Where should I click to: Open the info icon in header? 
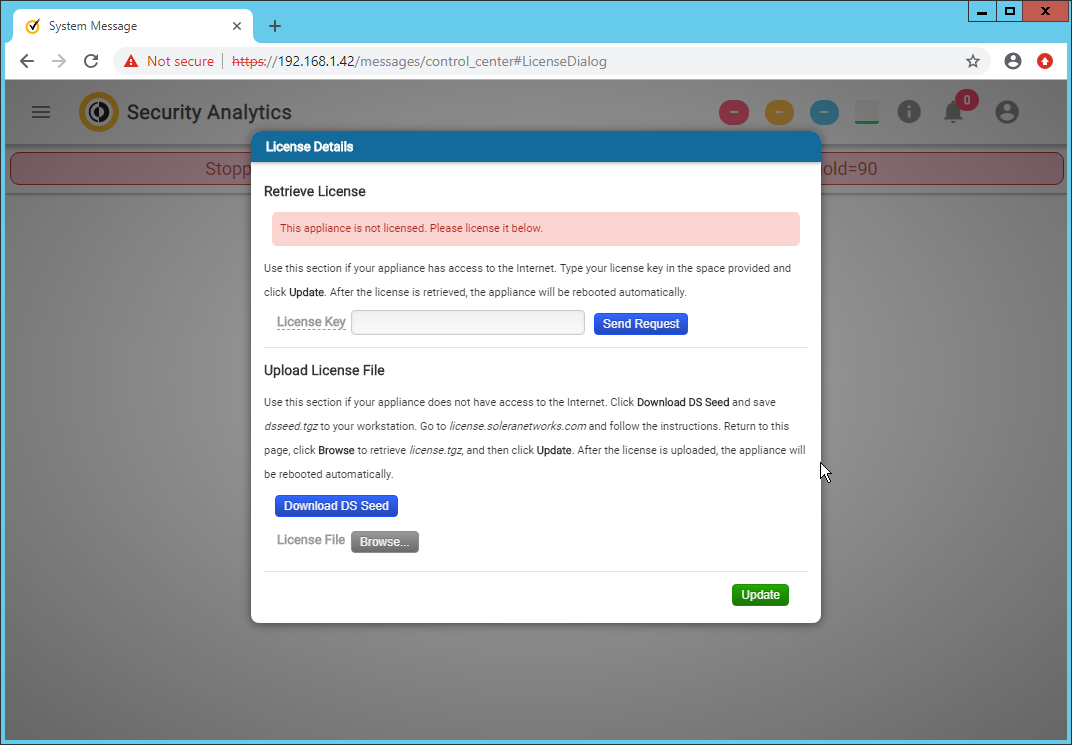tap(908, 112)
